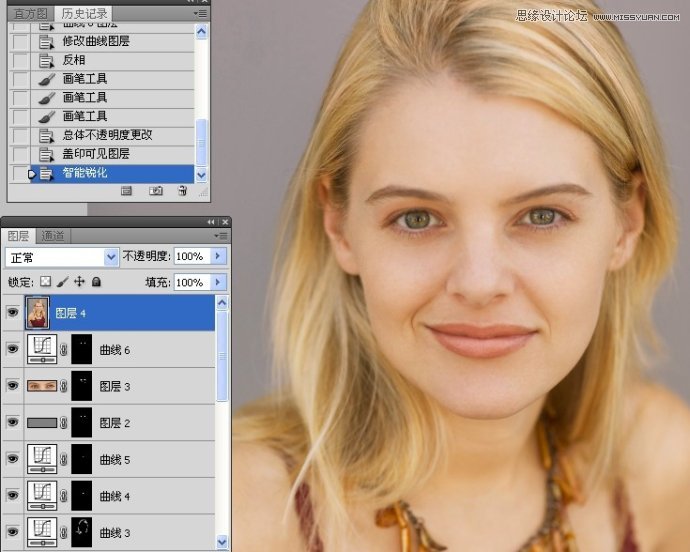690x552 pixels.
Task: Click link icon on 曲线 3 layer
Action: pyautogui.click(x=64, y=532)
